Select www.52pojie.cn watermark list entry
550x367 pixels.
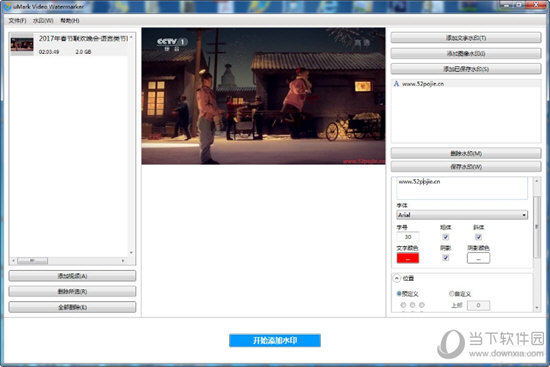tap(466, 84)
